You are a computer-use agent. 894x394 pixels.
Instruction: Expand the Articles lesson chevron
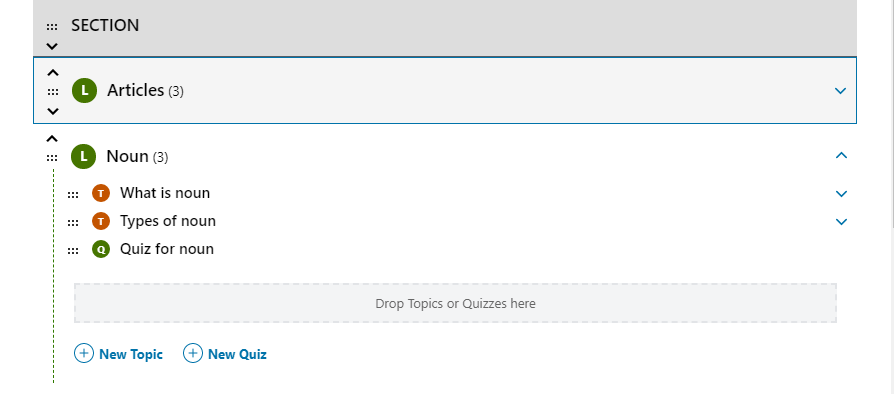coord(840,91)
